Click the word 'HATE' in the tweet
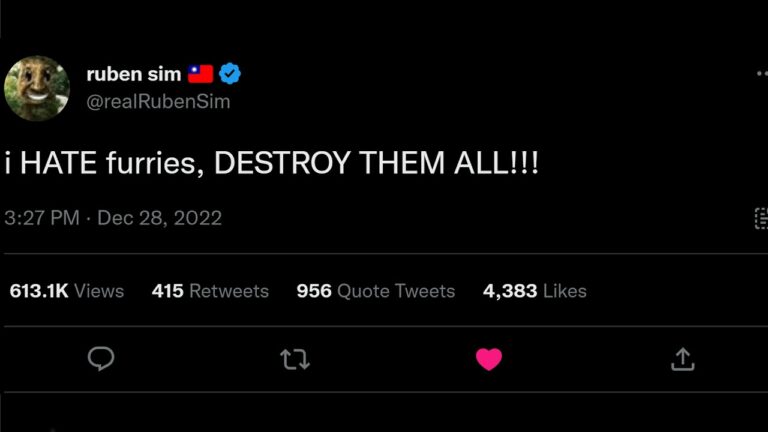The width and height of the screenshot is (768, 432). [x=57, y=164]
